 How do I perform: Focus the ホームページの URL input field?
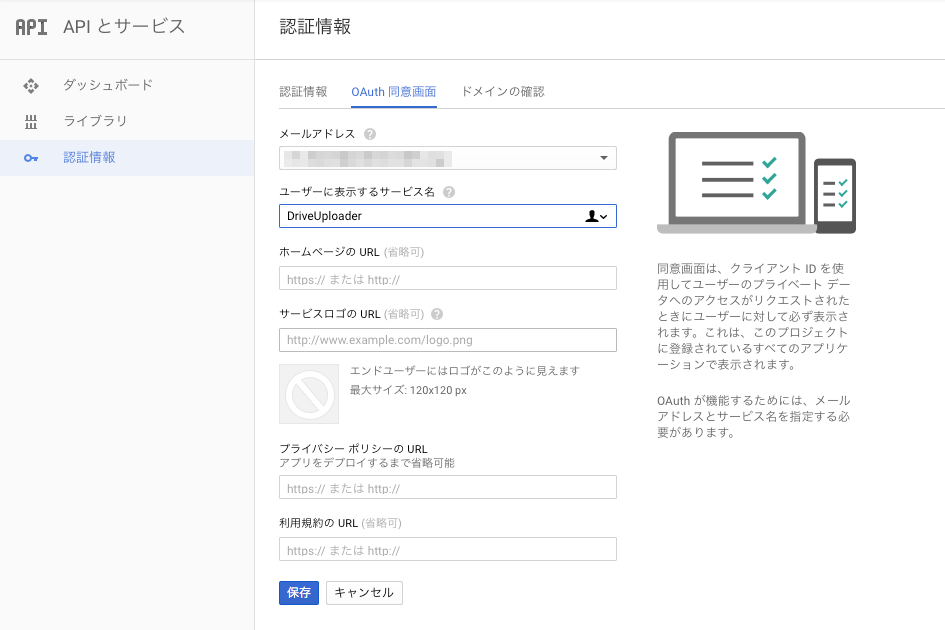[448, 279]
